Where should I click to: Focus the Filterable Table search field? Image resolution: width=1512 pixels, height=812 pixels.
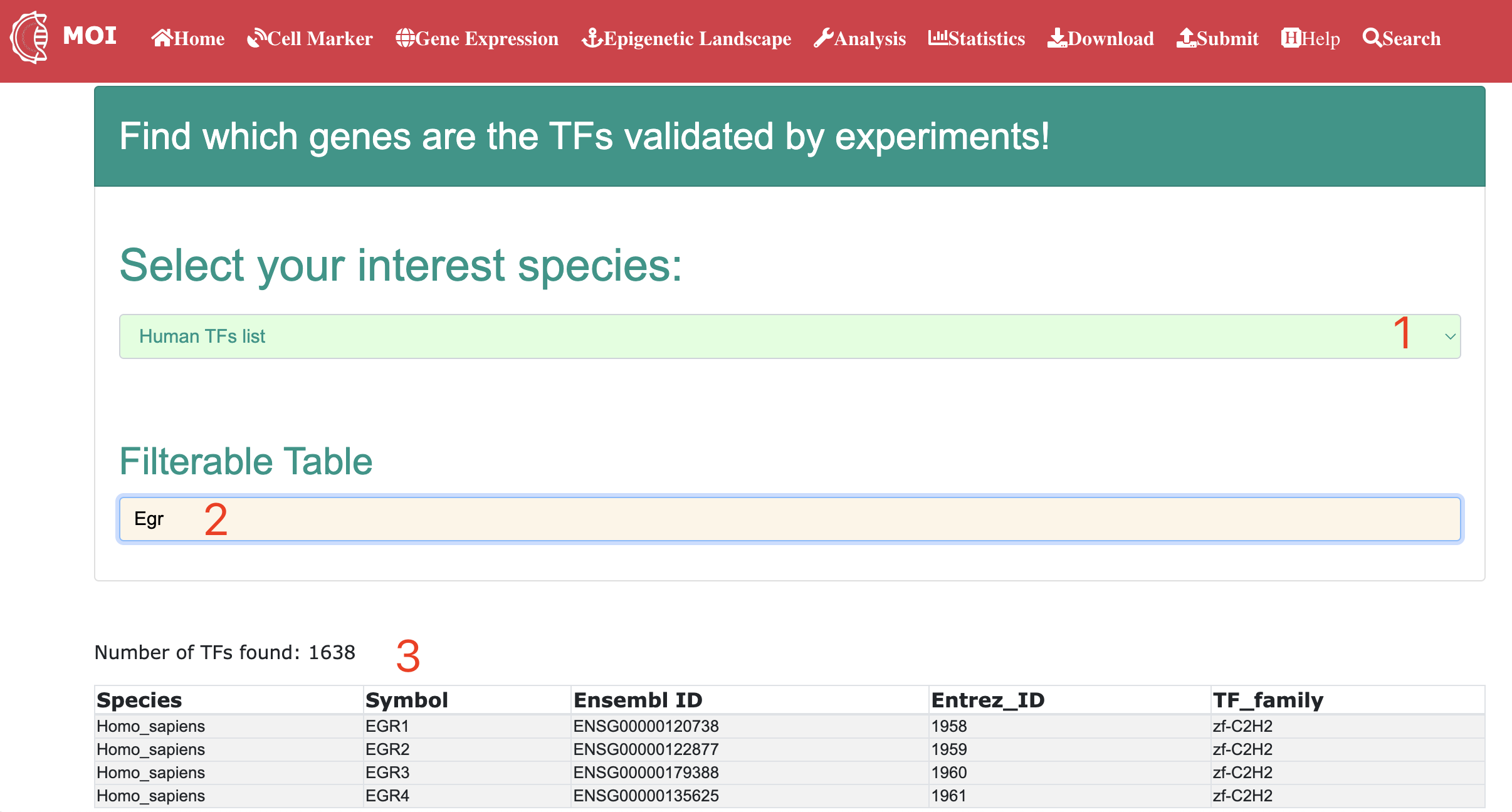pyautogui.click(x=790, y=519)
